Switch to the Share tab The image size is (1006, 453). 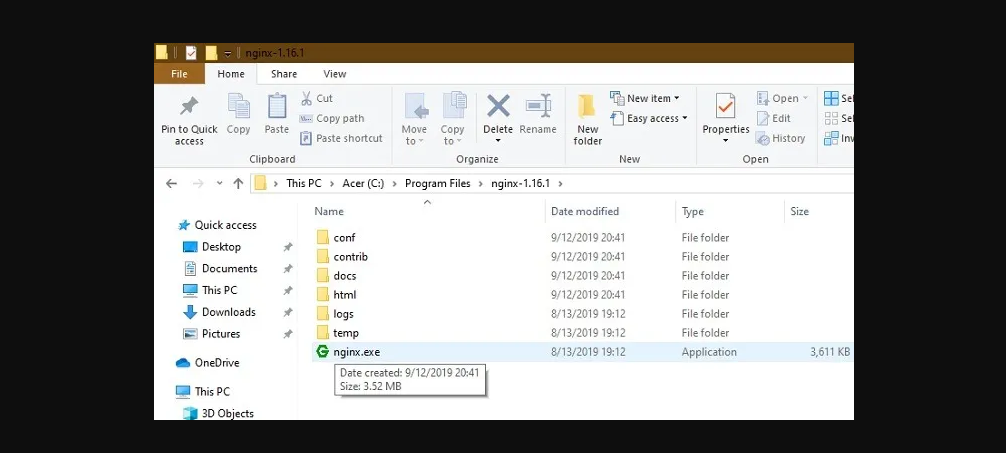tap(284, 74)
